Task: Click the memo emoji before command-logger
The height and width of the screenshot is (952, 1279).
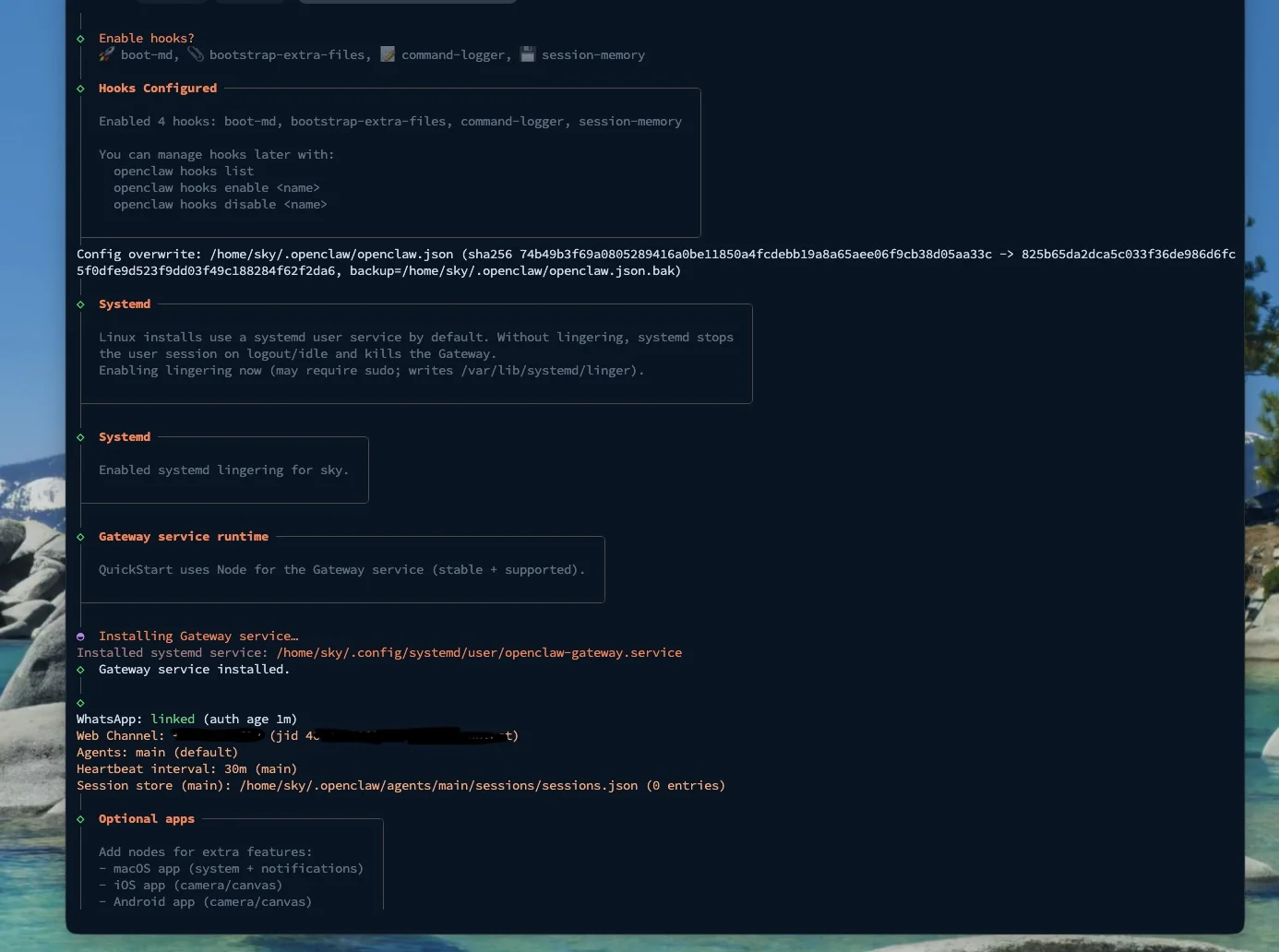Action: 388,54
